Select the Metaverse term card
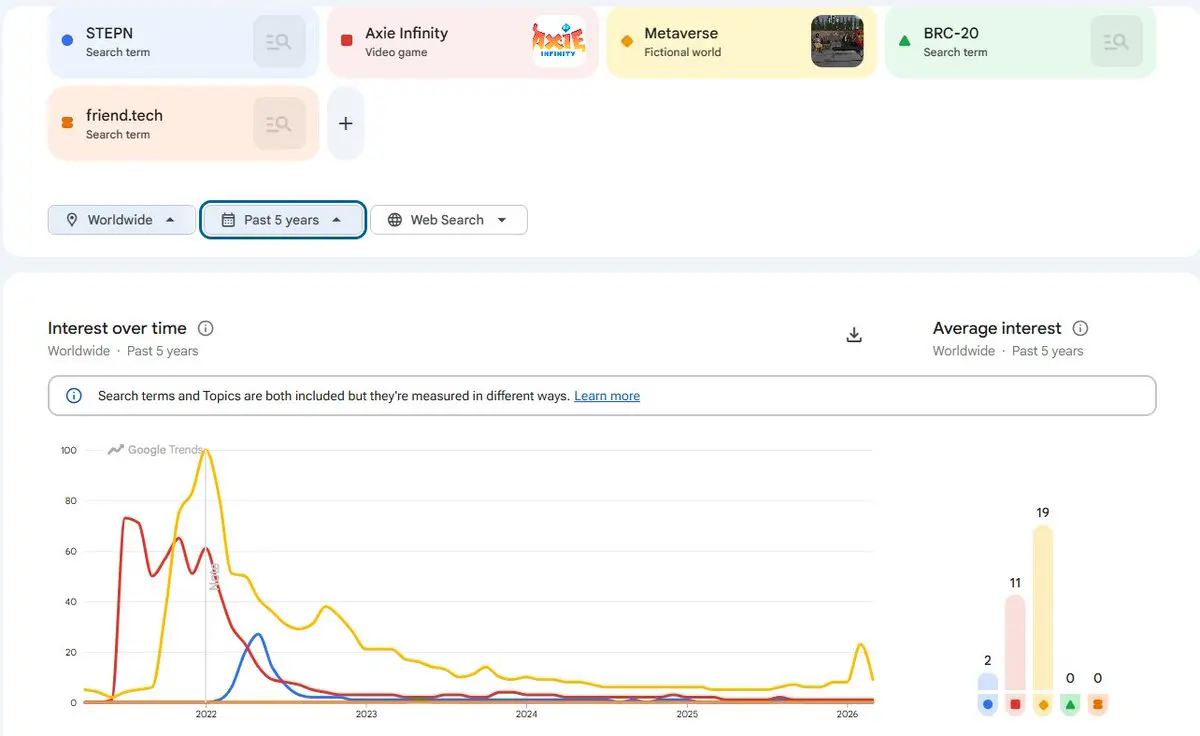The image size is (1200, 736). (700, 42)
